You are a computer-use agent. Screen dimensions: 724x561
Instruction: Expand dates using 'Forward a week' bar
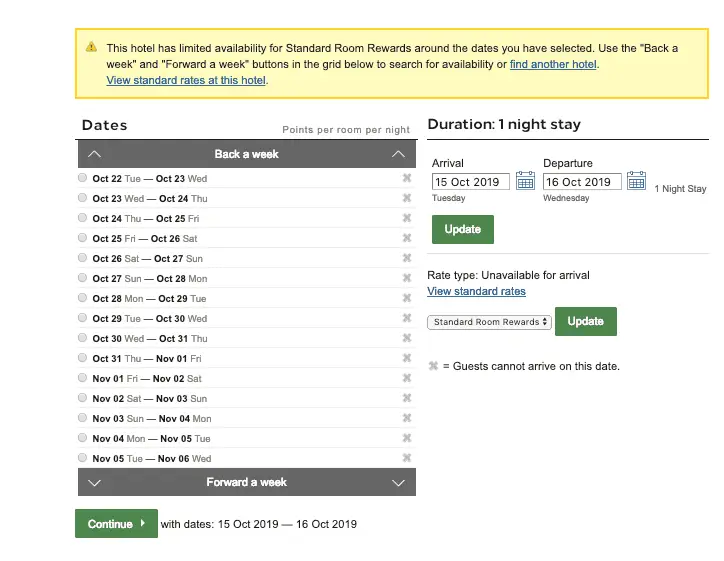247,482
